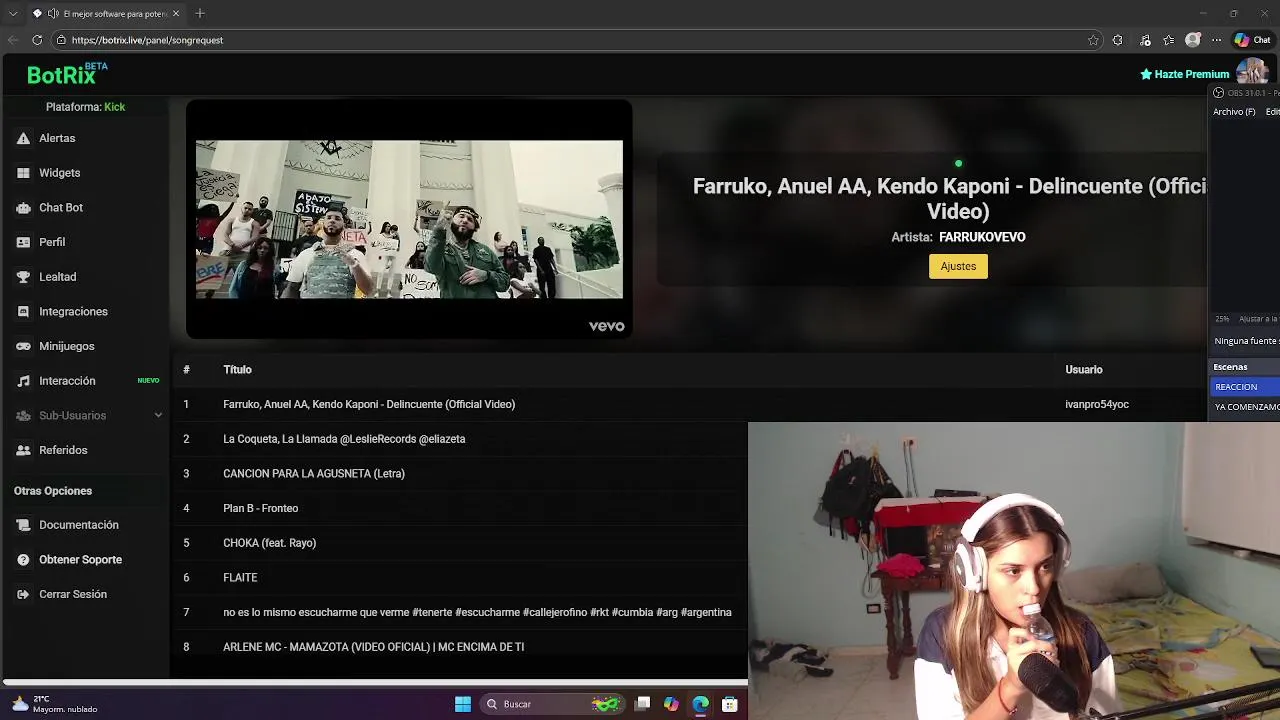Open the Lealtad trophy icon
Viewport: 1280px width, 720px height.
pos(23,277)
